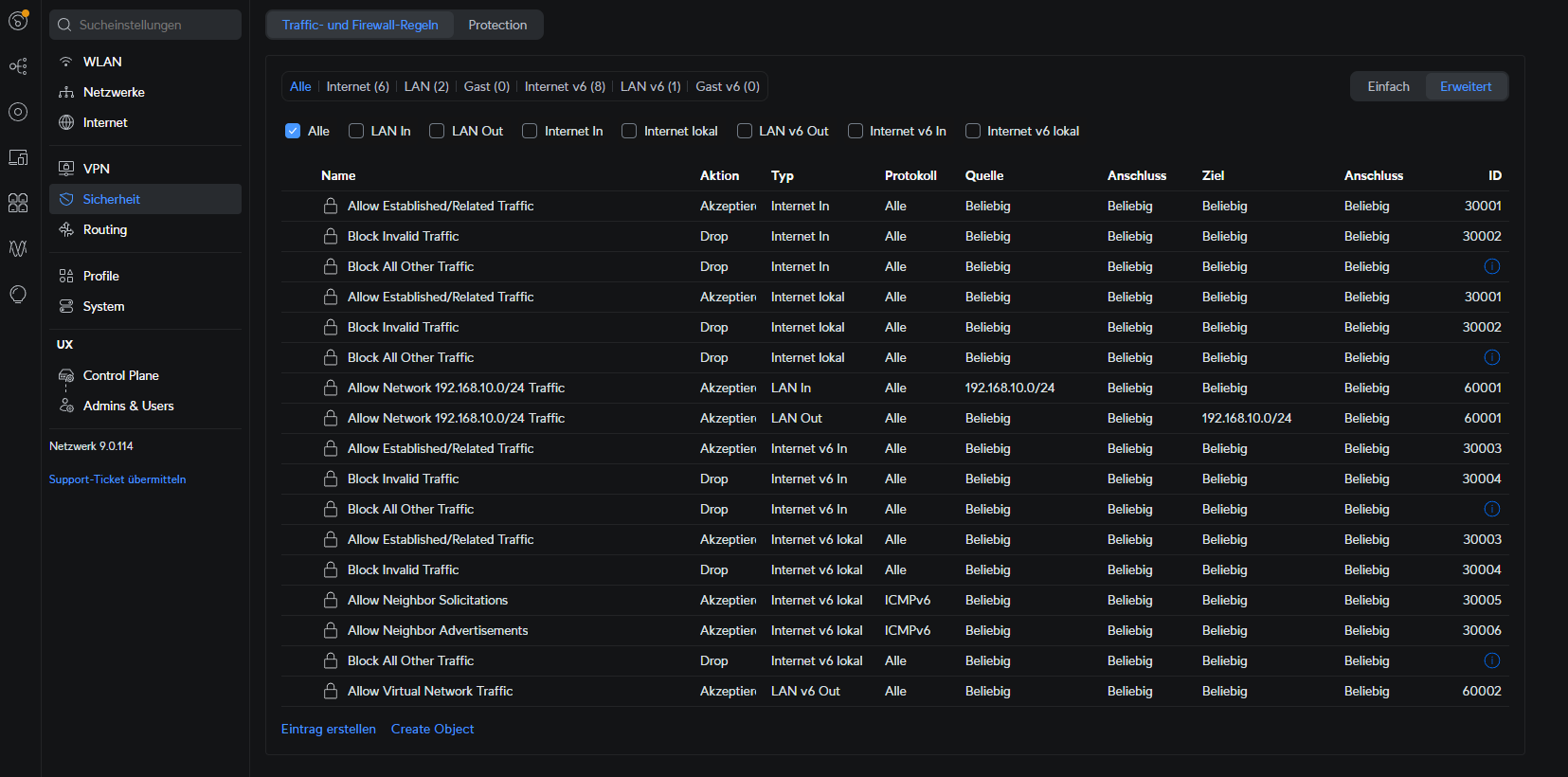Select the Internet v6 (8) filter tab
The height and width of the screenshot is (777, 1568).
point(565,86)
